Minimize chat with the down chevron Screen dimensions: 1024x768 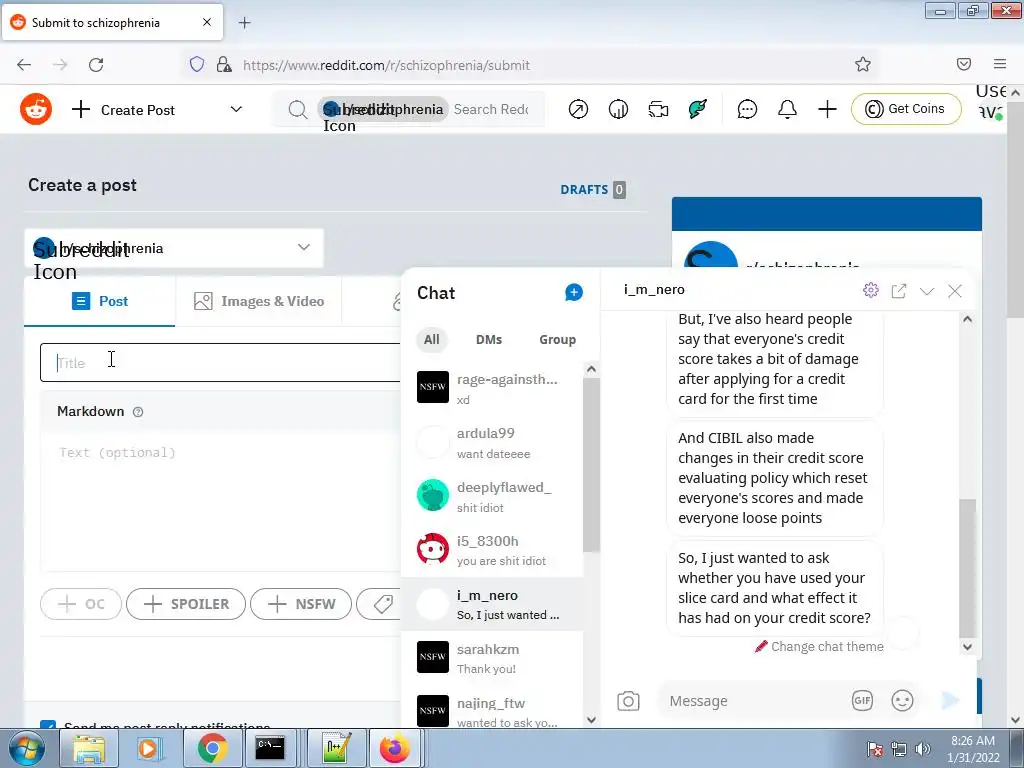point(927,291)
